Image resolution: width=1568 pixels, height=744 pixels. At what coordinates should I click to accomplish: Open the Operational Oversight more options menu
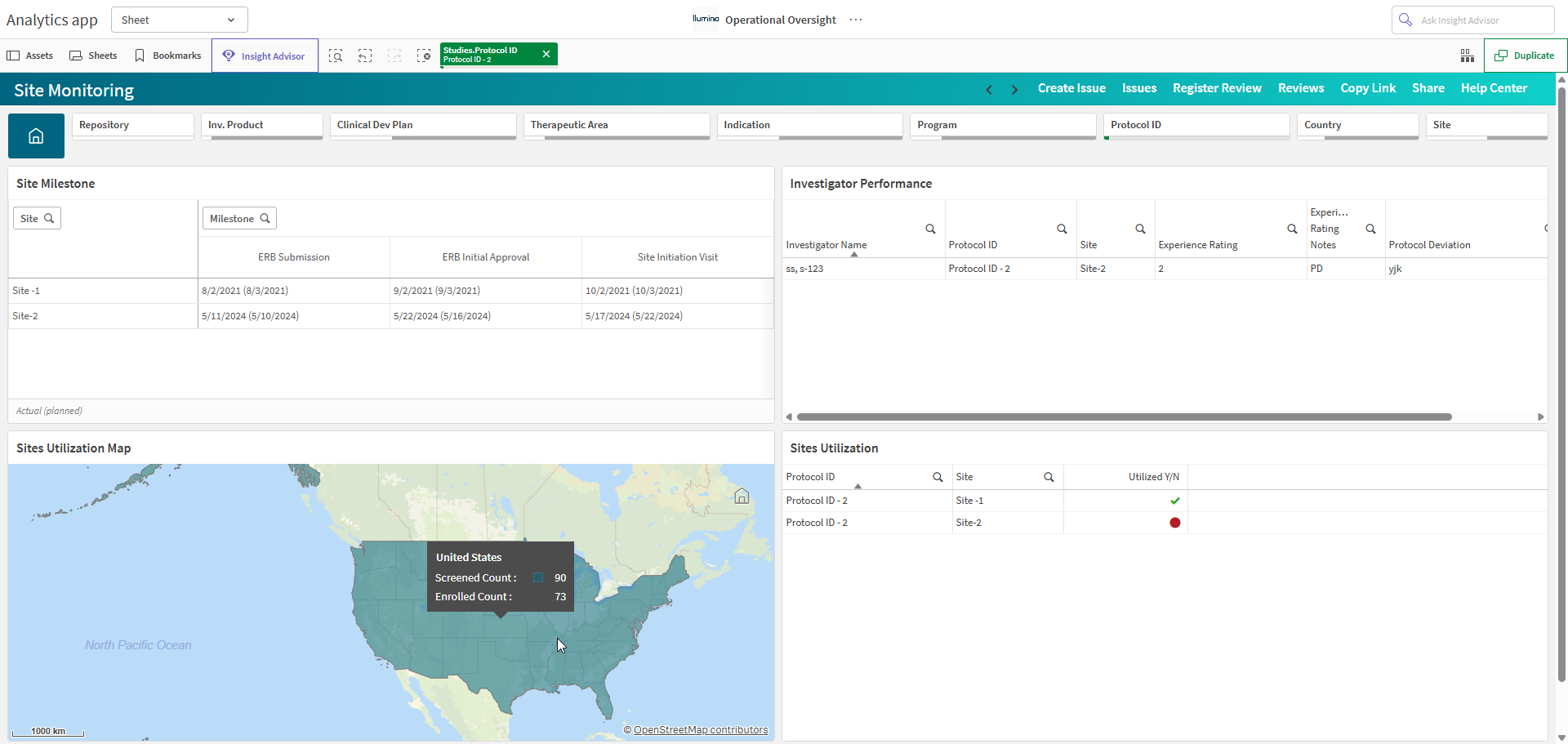[856, 20]
